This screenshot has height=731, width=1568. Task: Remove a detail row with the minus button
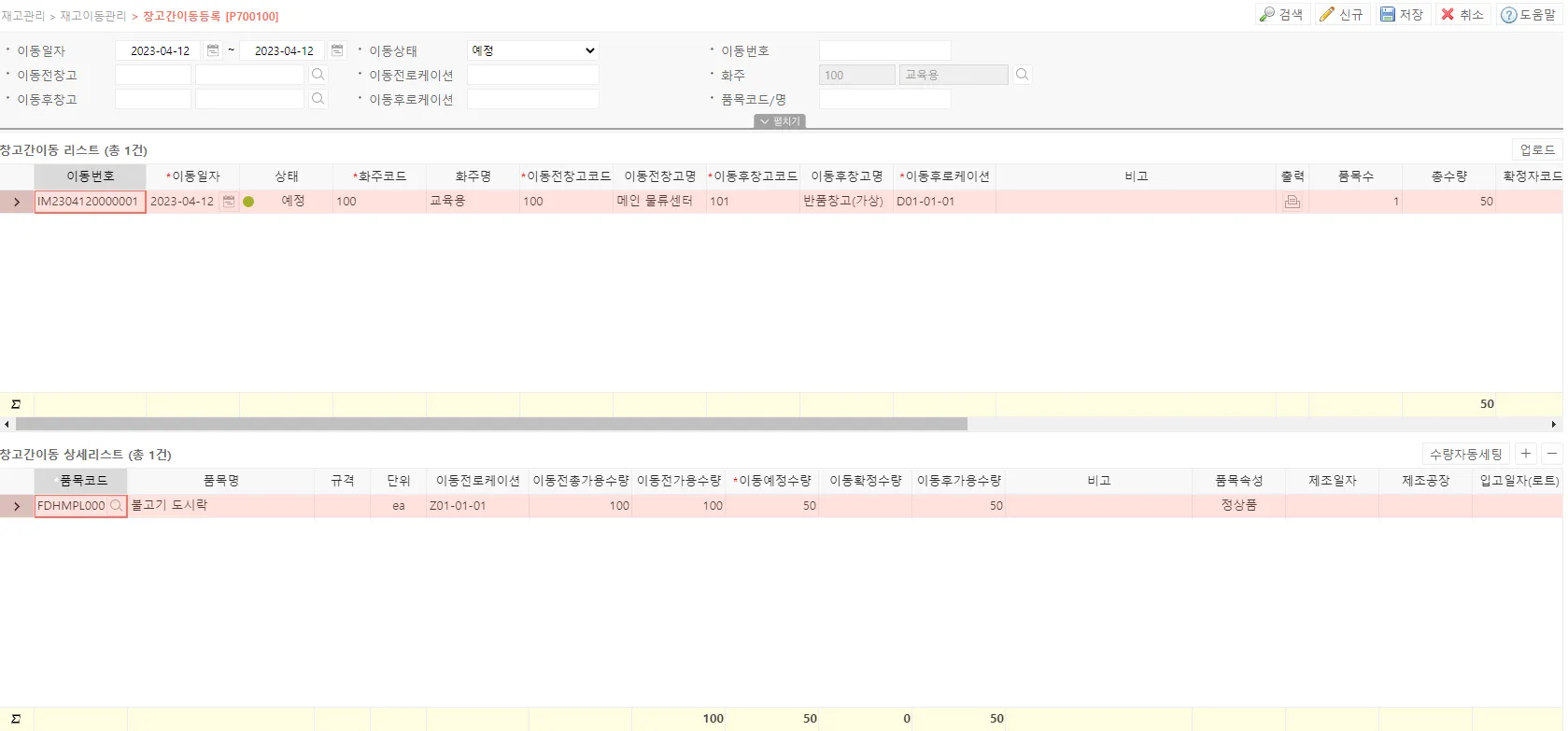click(1552, 454)
